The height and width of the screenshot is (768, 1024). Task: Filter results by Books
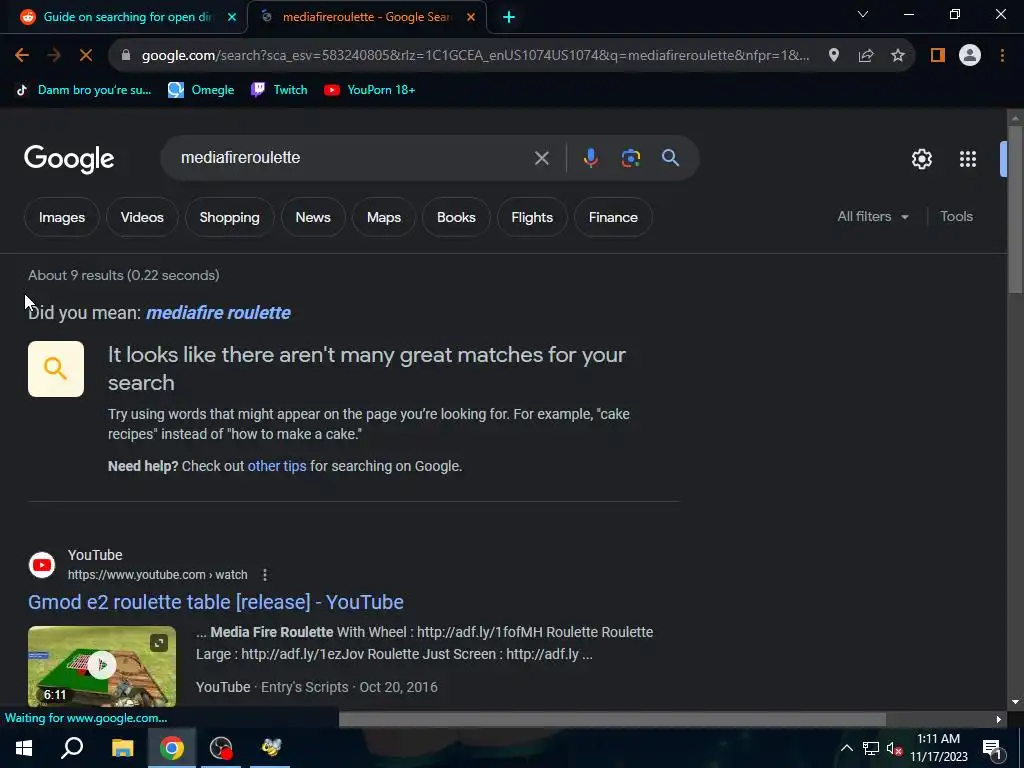pos(456,217)
